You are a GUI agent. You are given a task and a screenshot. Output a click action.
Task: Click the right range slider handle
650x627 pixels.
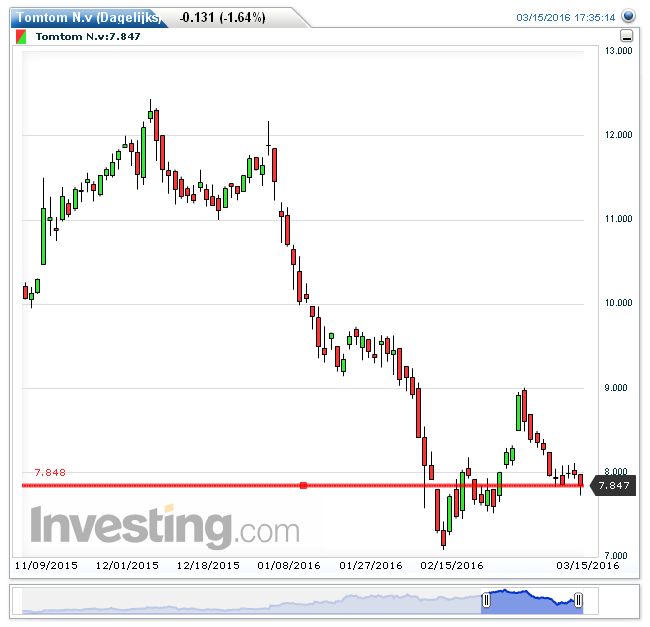tap(578, 600)
